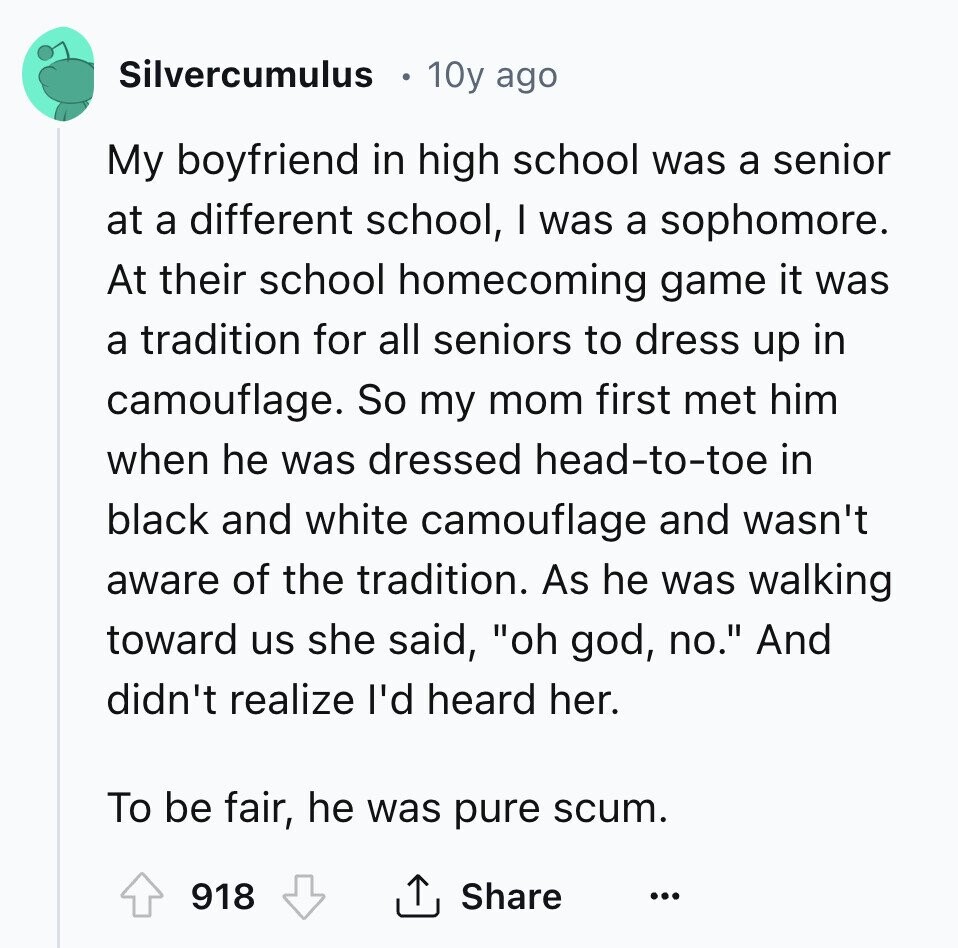Click the antenna on the snoo avatar
958x948 pixels.
[x=50, y=51]
